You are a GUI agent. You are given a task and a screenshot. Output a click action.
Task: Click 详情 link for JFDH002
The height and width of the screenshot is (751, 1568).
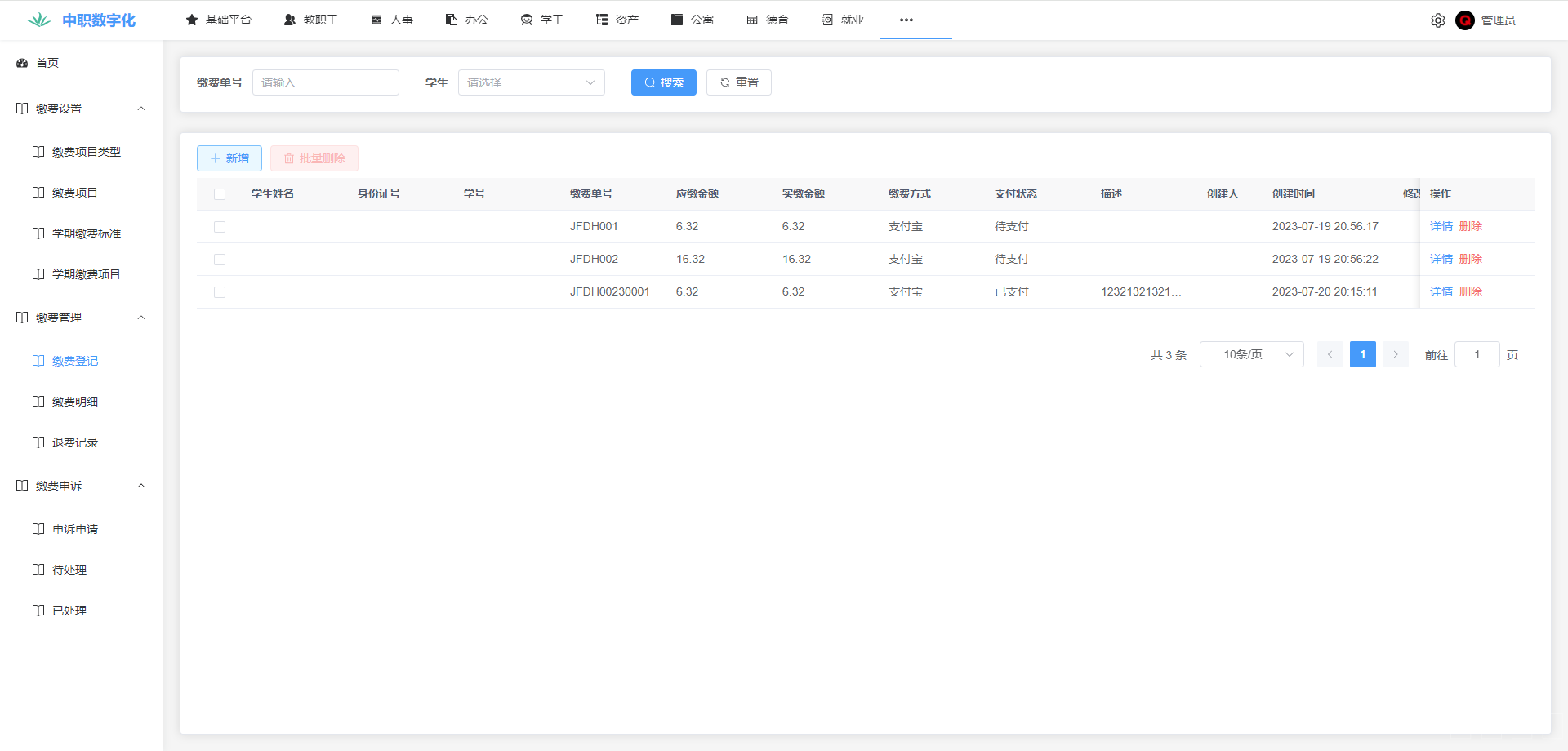(1441, 259)
